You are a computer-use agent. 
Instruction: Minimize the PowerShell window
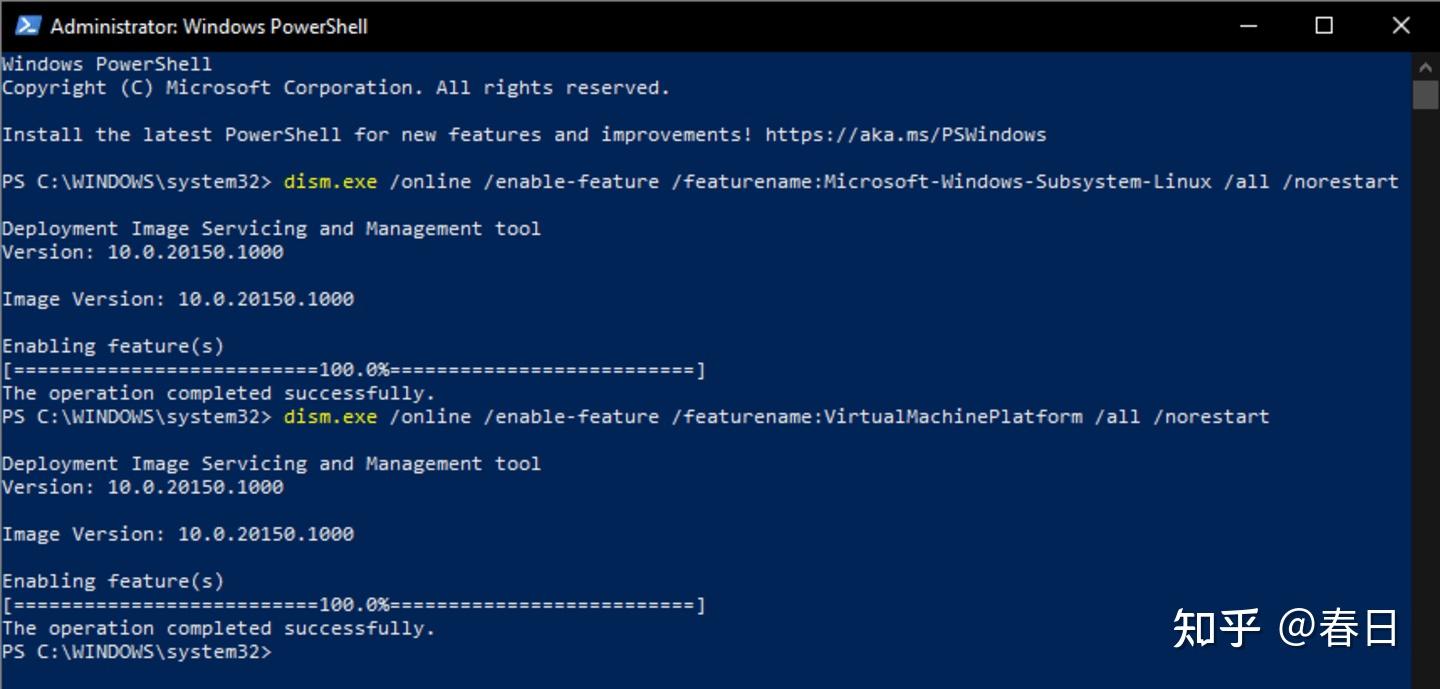point(1246,26)
